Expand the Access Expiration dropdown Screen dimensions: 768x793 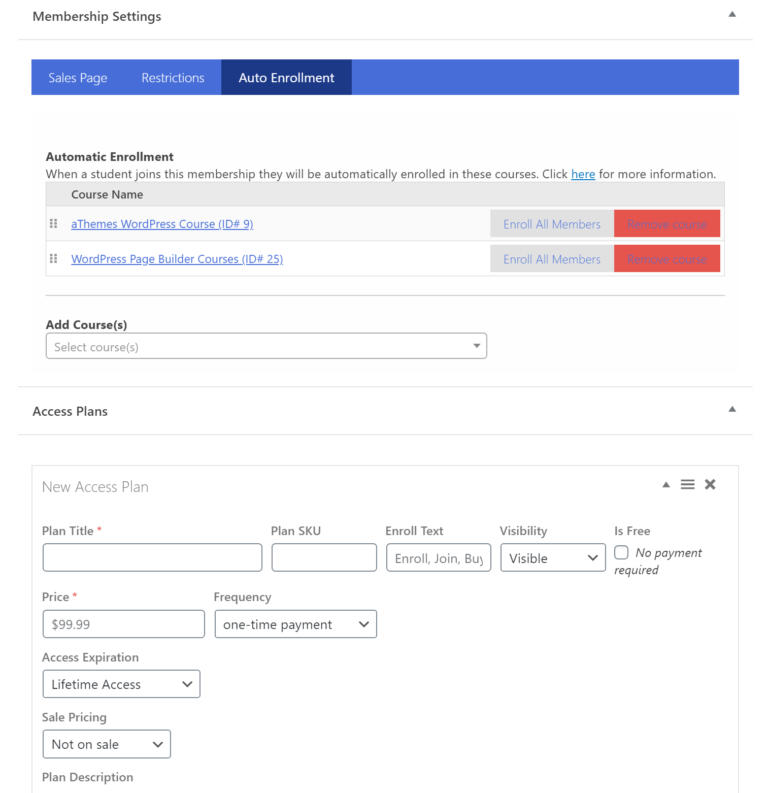tap(121, 685)
